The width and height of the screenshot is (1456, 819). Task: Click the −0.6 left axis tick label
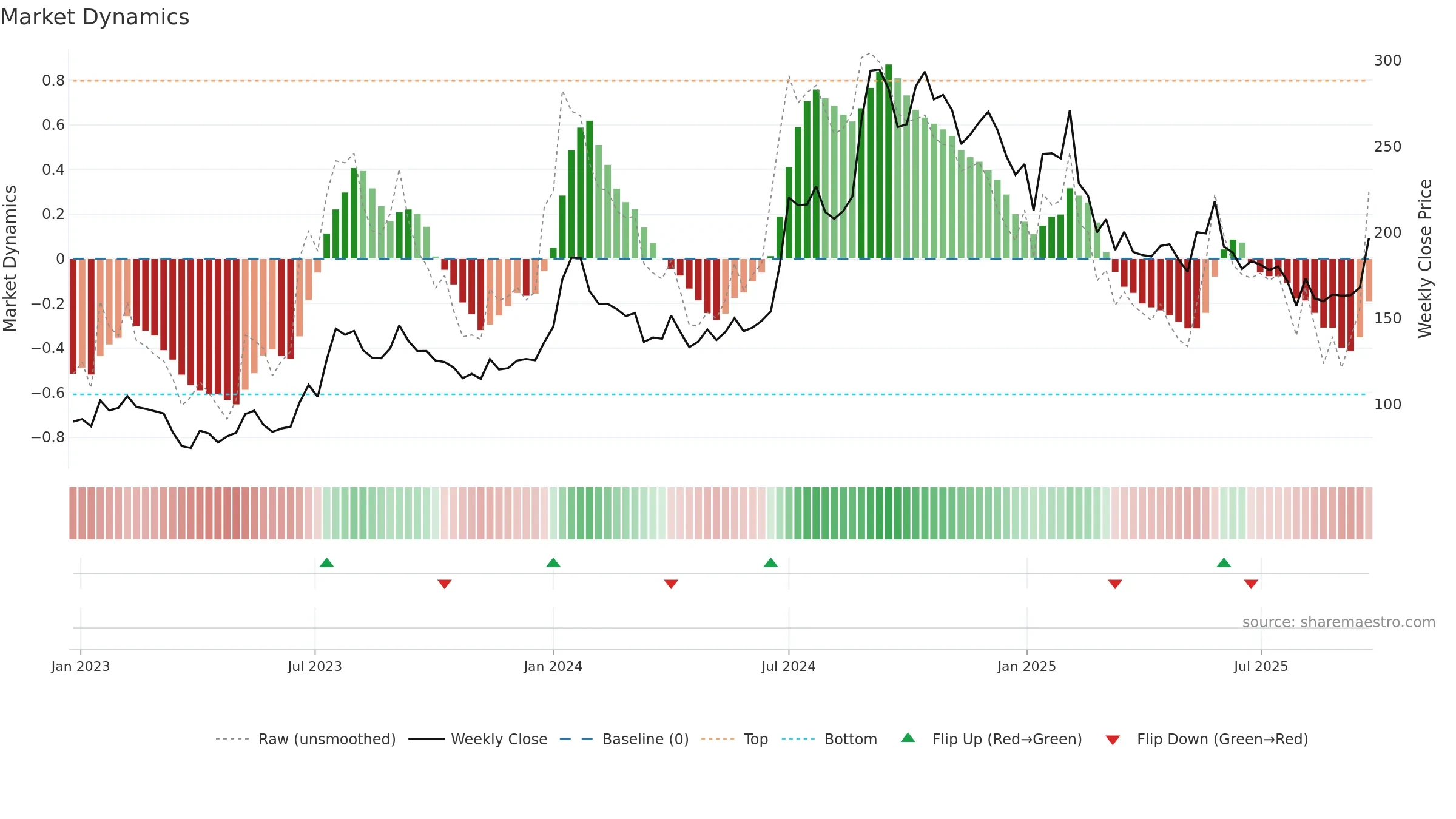pos(48,393)
